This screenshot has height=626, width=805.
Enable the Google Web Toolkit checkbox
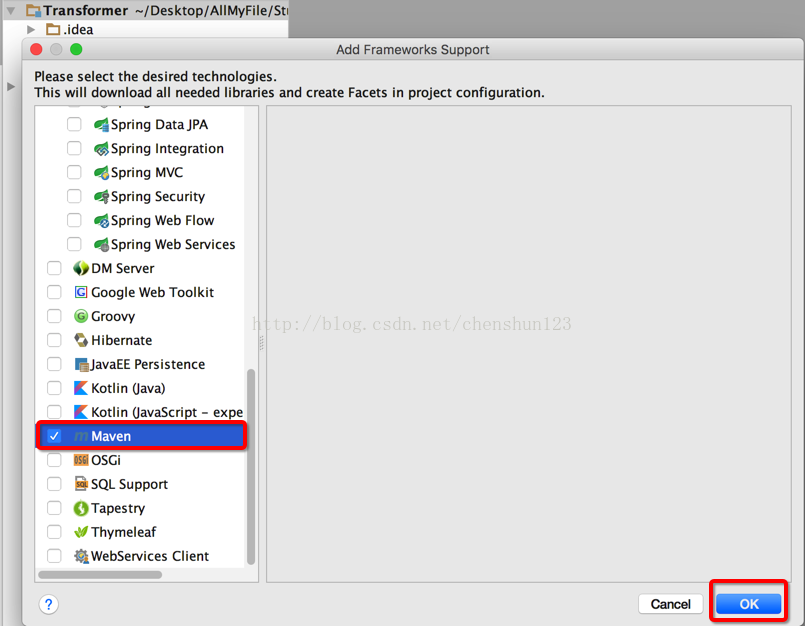coord(54,292)
